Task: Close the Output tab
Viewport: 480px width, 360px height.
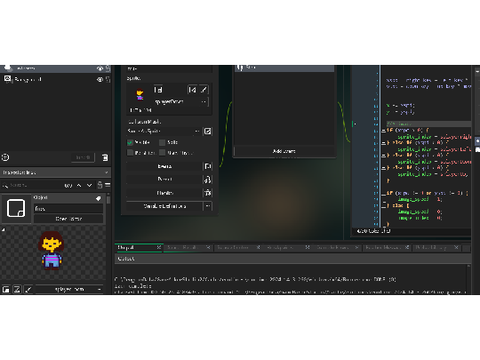Action: coord(159,247)
